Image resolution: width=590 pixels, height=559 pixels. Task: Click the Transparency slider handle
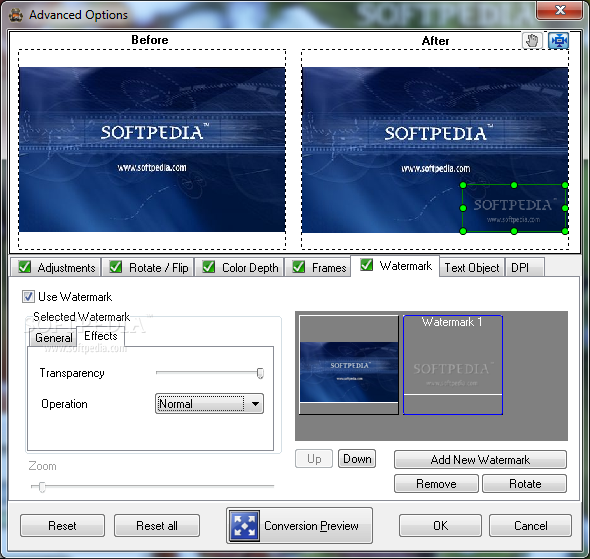260,373
